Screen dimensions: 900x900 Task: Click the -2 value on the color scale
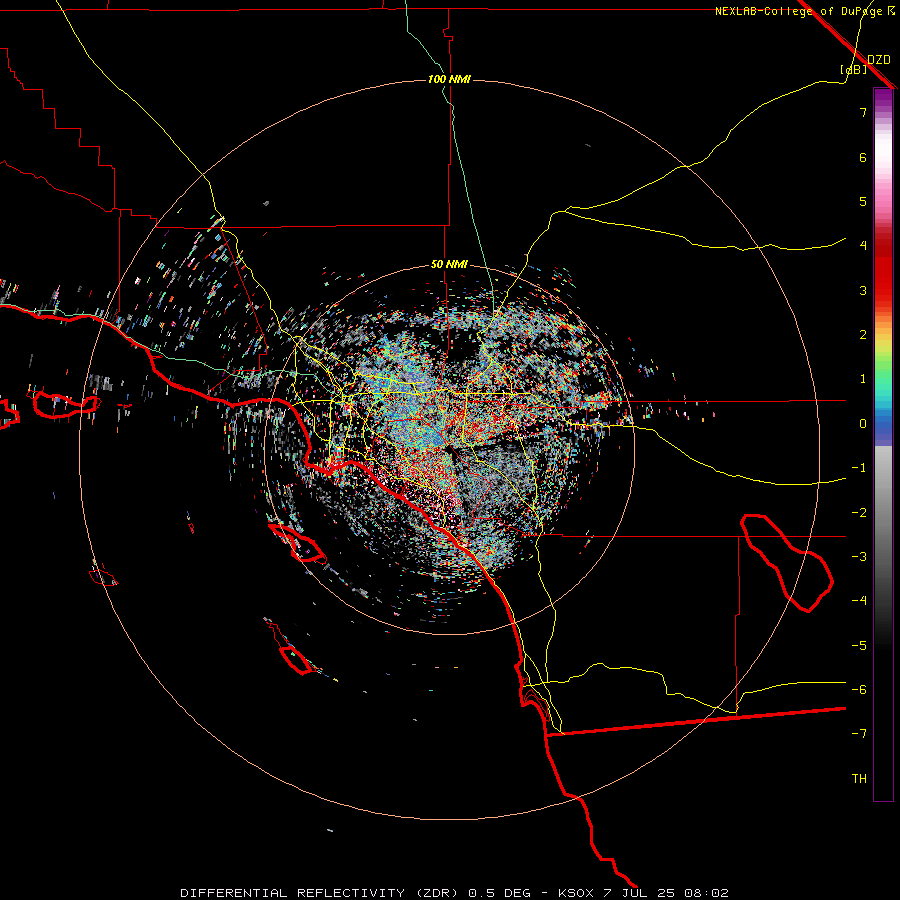859,513
